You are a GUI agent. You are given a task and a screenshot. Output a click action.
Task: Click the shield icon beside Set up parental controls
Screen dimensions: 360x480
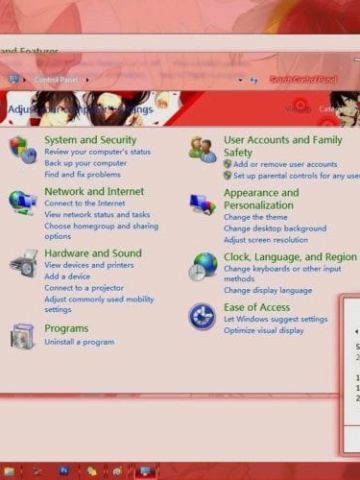point(228,175)
